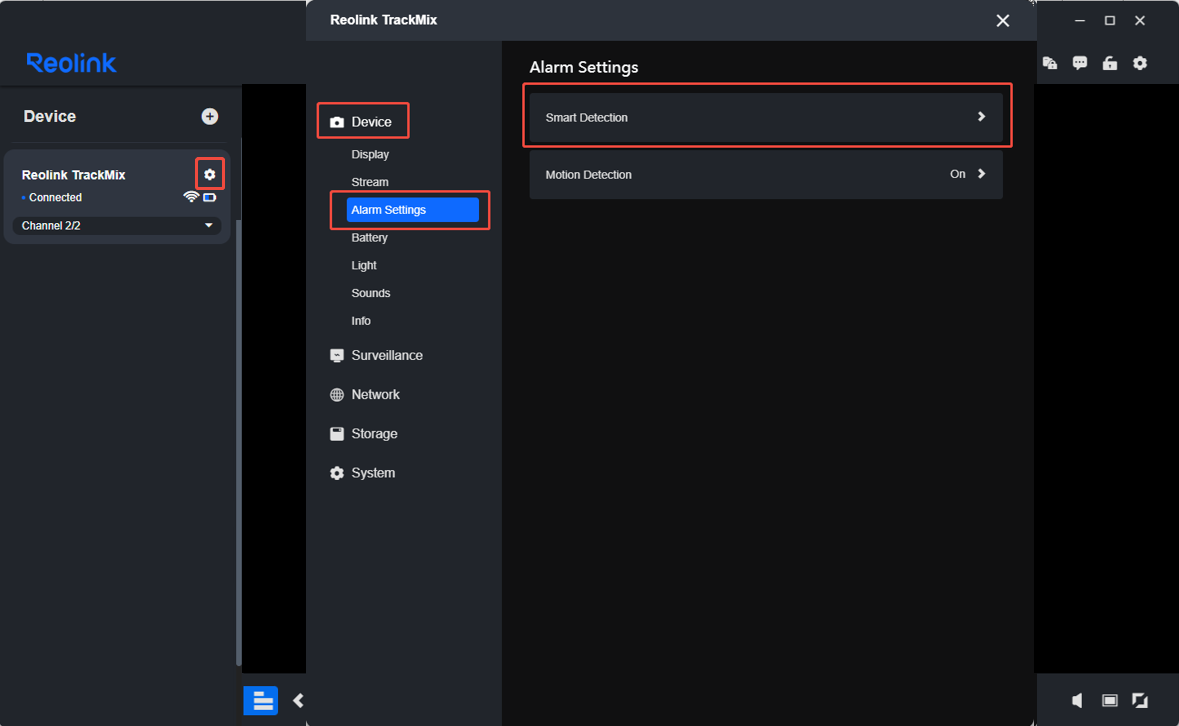Collapse the sidebar with left arrow
The image size is (1179, 726).
click(x=299, y=700)
